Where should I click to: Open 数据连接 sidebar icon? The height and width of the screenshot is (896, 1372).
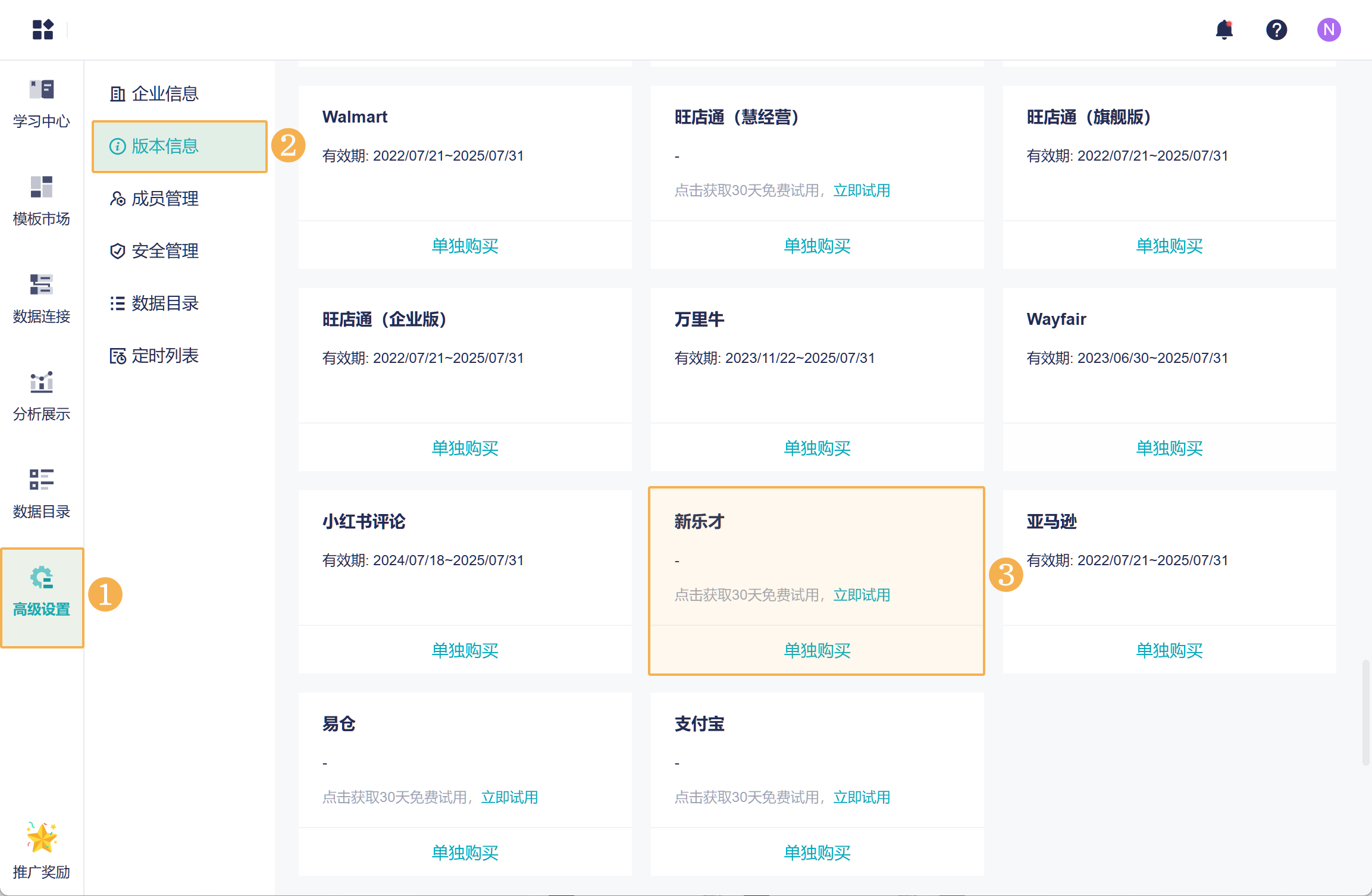point(42,299)
